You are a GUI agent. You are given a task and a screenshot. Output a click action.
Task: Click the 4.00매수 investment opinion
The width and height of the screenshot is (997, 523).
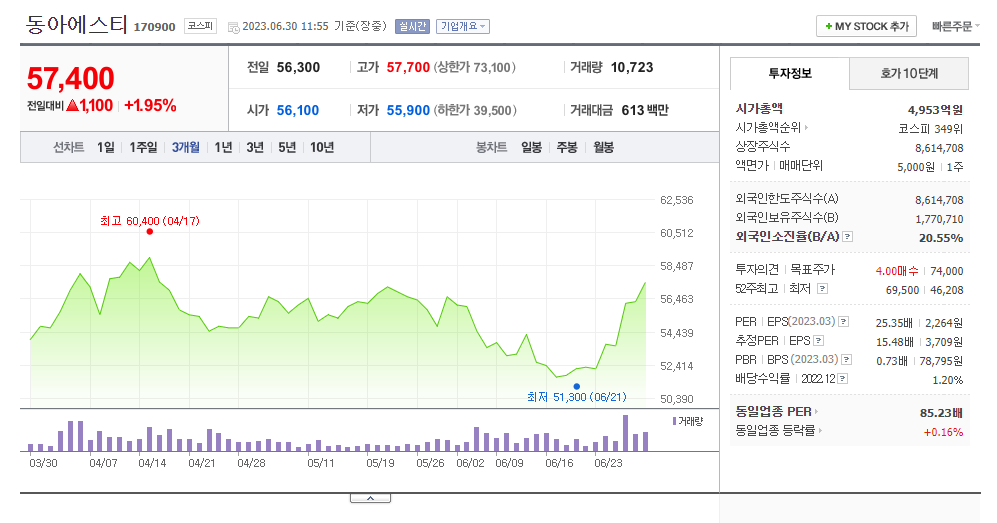point(897,271)
